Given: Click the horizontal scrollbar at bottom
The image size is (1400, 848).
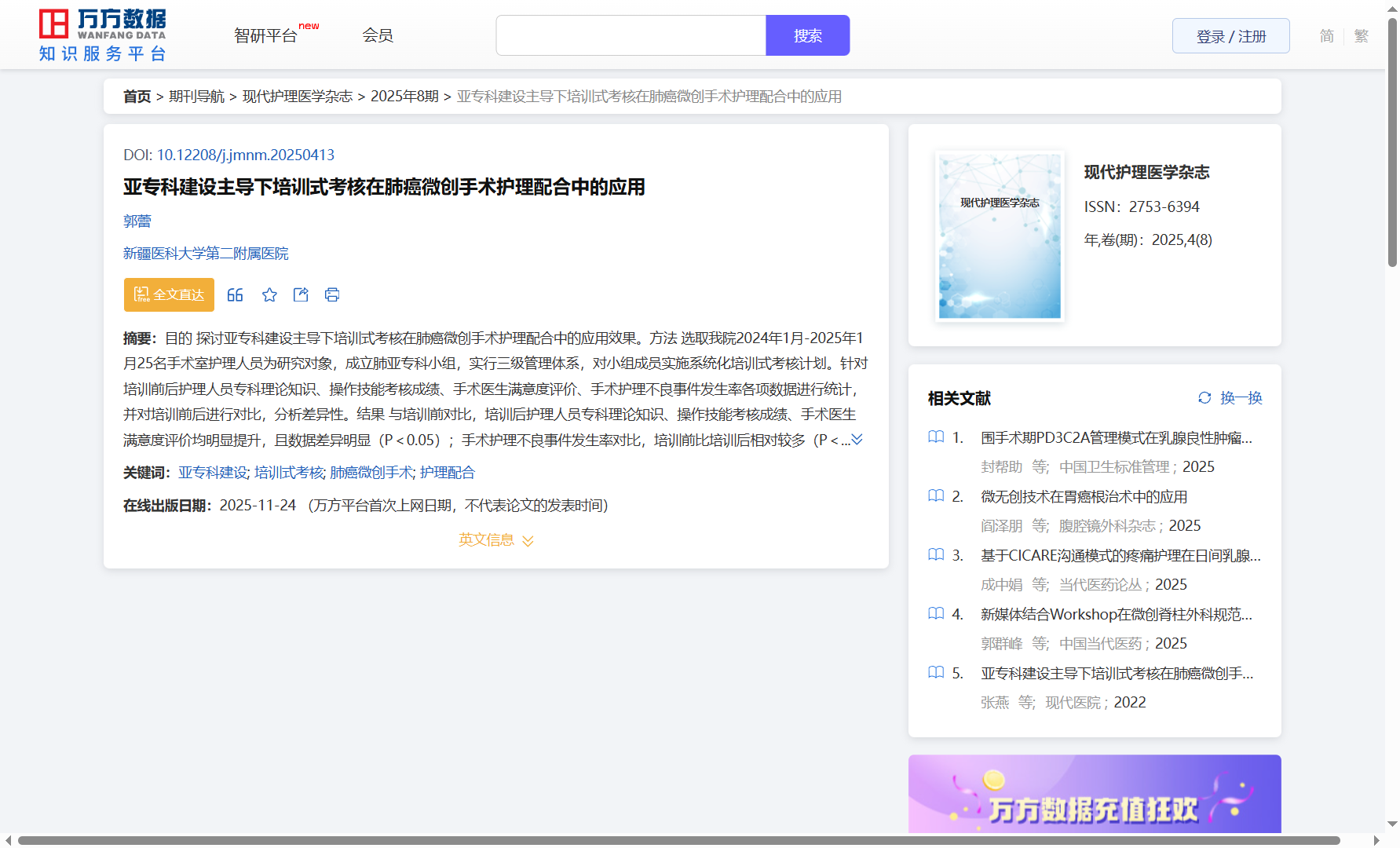Looking at the screenshot, I should (678, 840).
